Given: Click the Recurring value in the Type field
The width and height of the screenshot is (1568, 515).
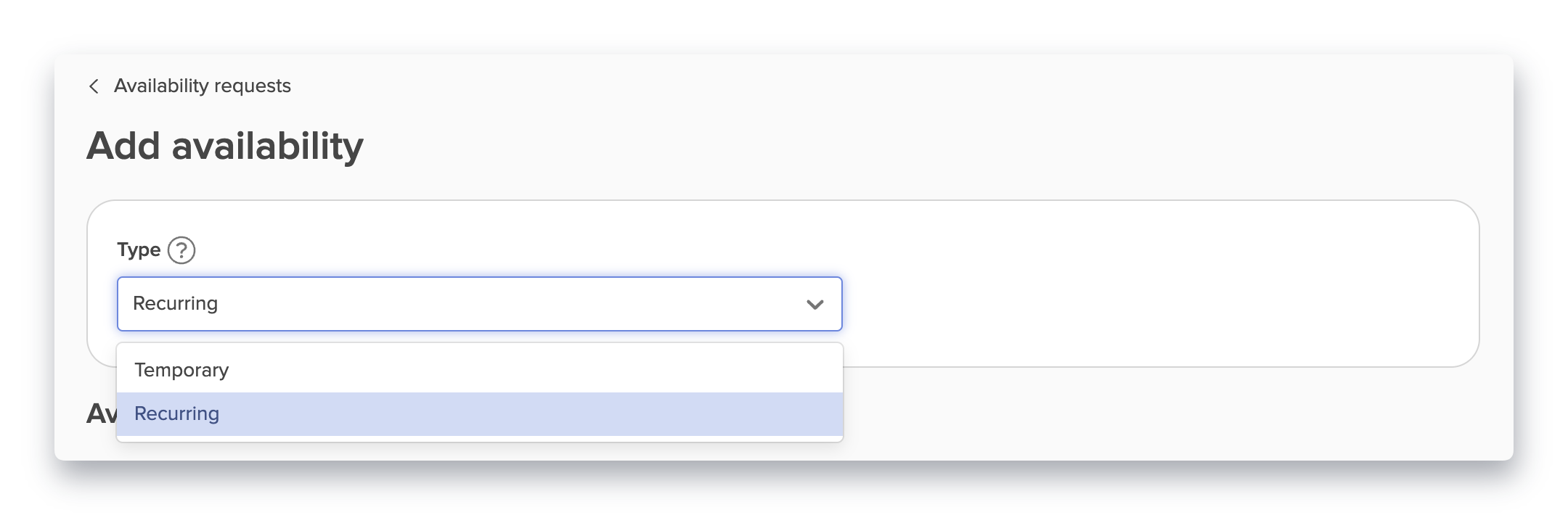Looking at the screenshot, I should point(175,303).
